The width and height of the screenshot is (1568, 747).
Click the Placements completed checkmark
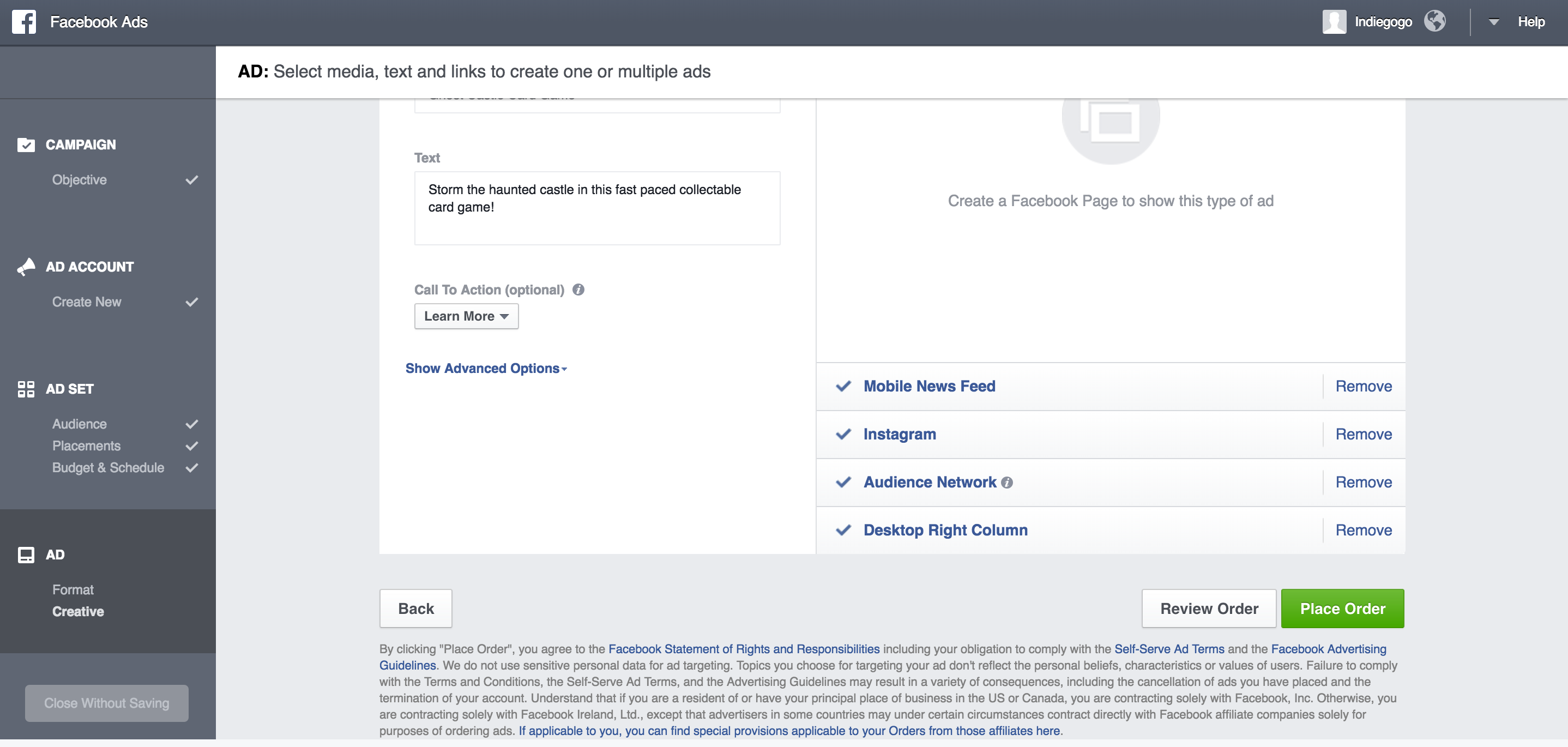(192, 445)
